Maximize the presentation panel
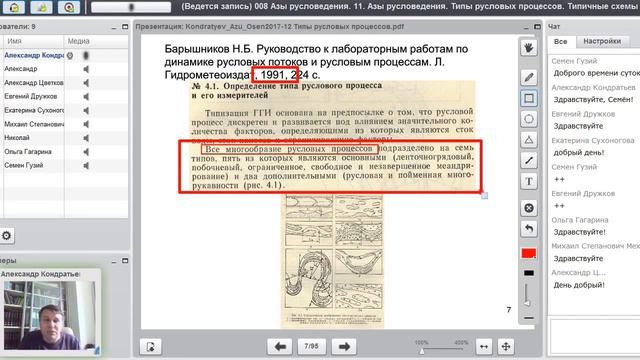This screenshot has width=640, height=360. point(537,27)
